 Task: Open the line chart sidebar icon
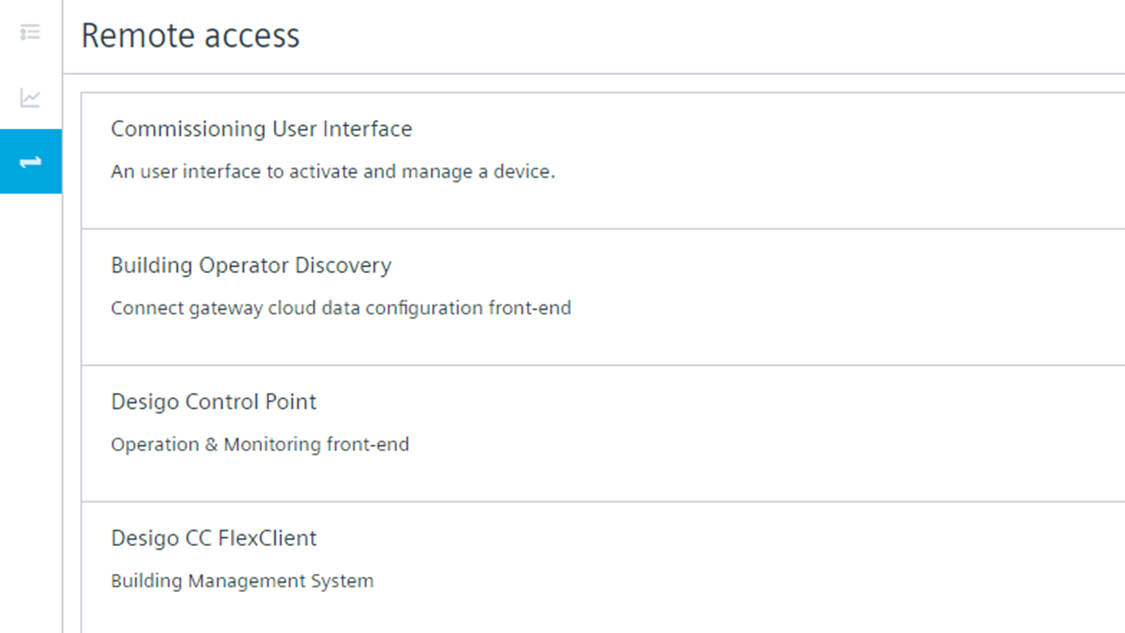30,98
